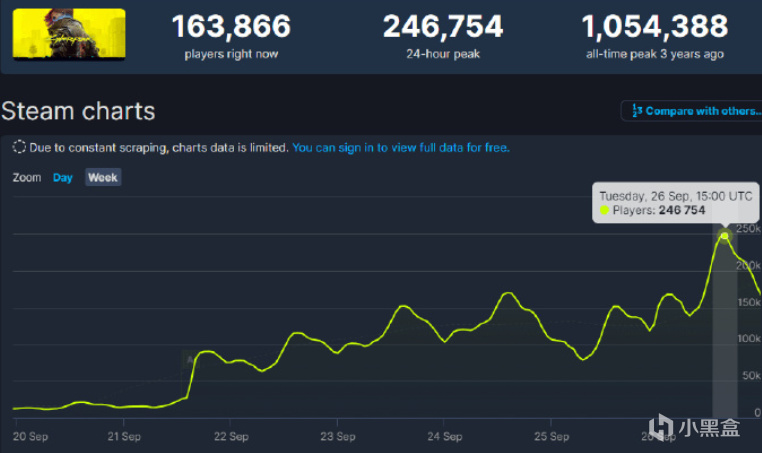Click the 100k y-axis label
The height and width of the screenshot is (453, 762).
pos(749,339)
